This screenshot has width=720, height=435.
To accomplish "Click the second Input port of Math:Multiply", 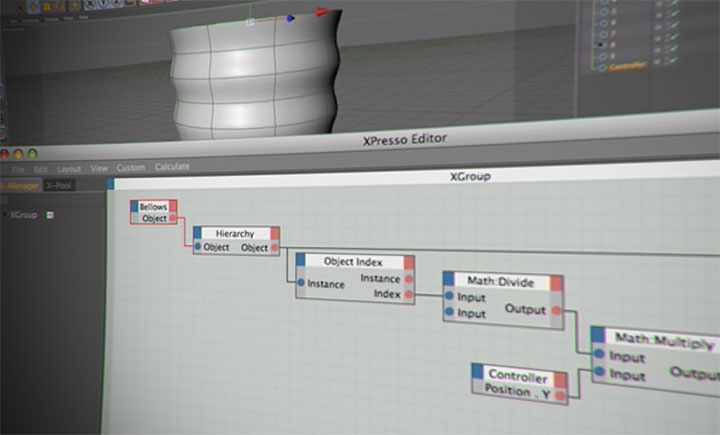I will tap(599, 371).
